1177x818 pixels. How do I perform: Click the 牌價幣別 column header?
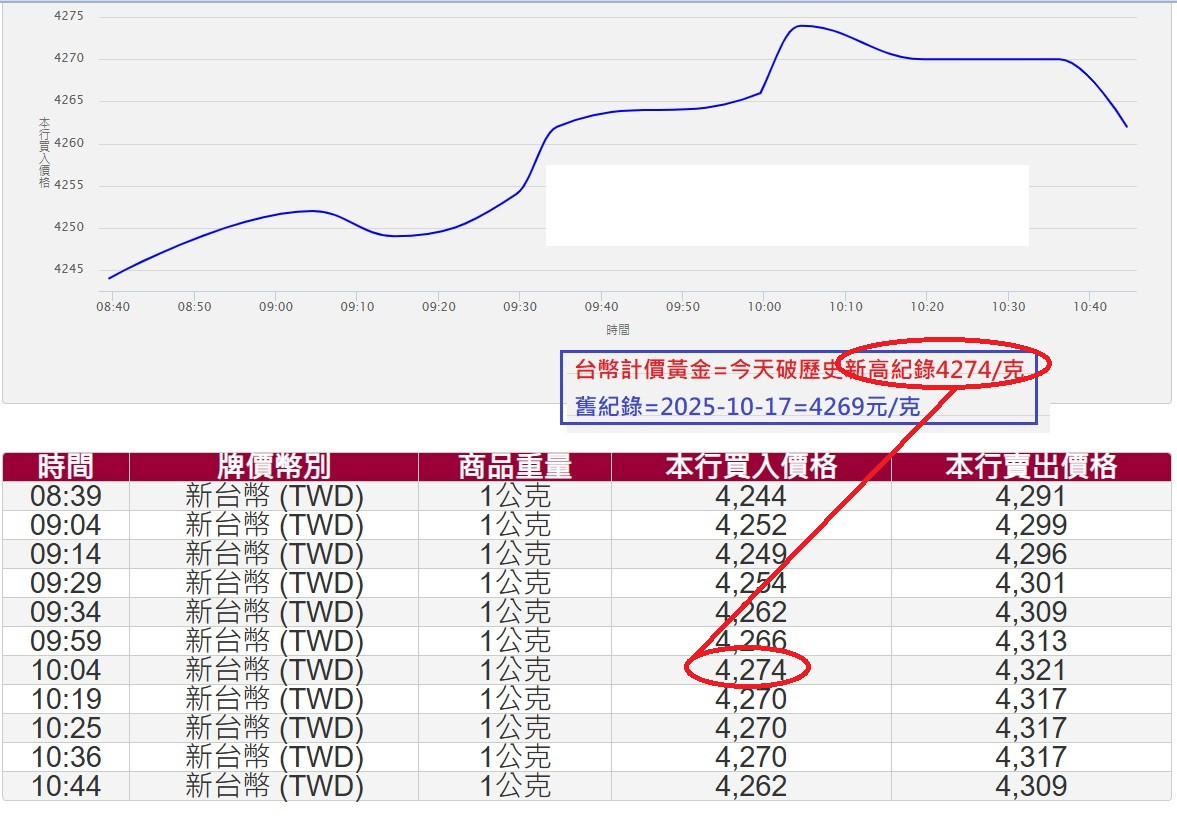272,465
